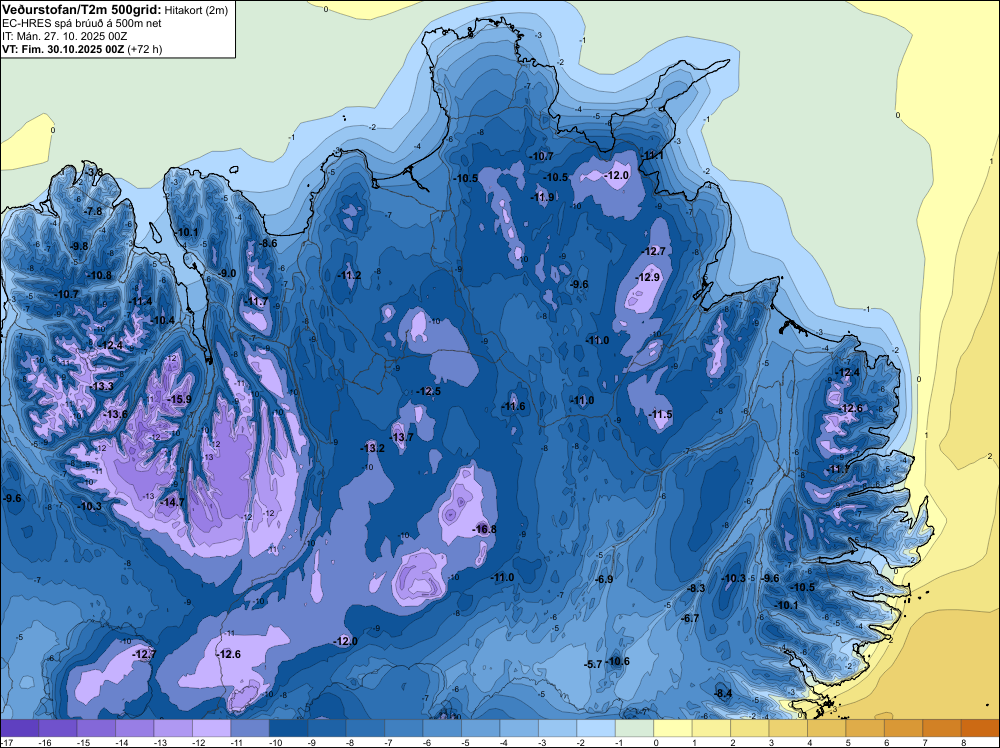Click the -14.7 temperature value
The height and width of the screenshot is (748, 1000).
tap(172, 502)
